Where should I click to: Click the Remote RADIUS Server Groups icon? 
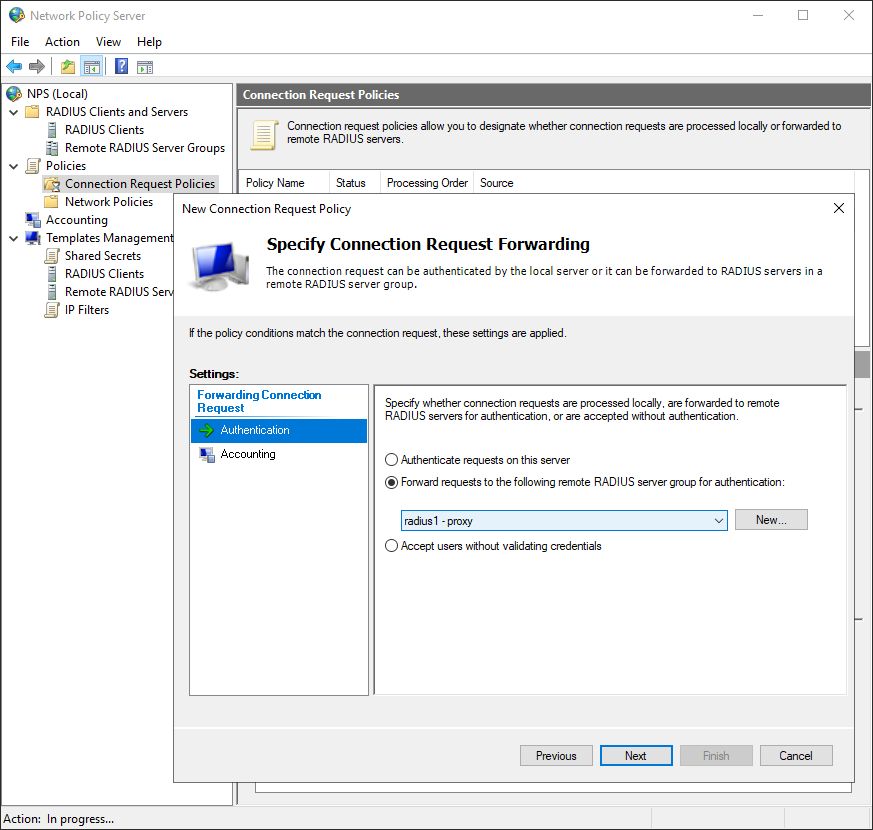tap(52, 148)
